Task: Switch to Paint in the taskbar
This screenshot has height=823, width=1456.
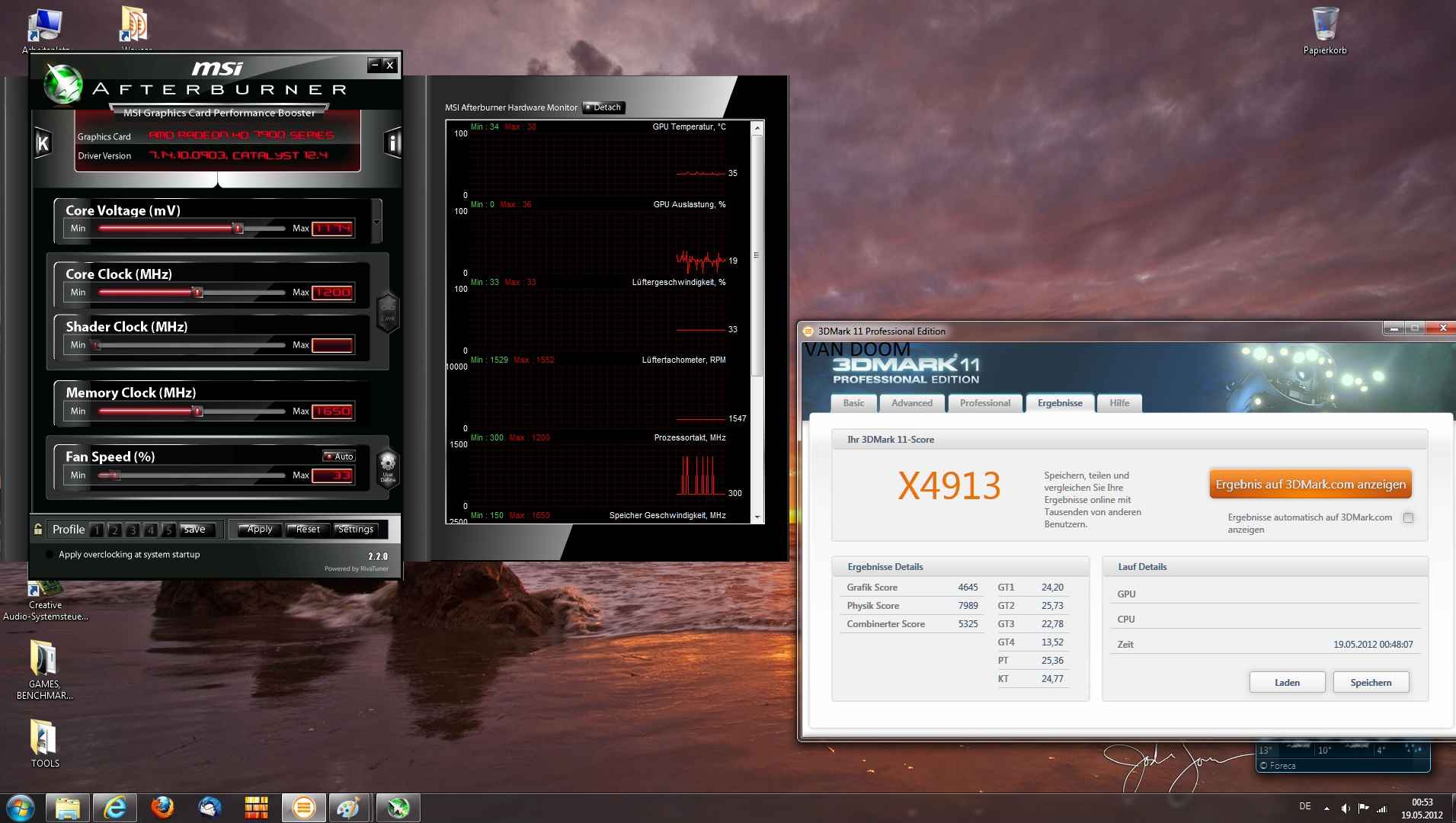Action: pyautogui.click(x=350, y=808)
